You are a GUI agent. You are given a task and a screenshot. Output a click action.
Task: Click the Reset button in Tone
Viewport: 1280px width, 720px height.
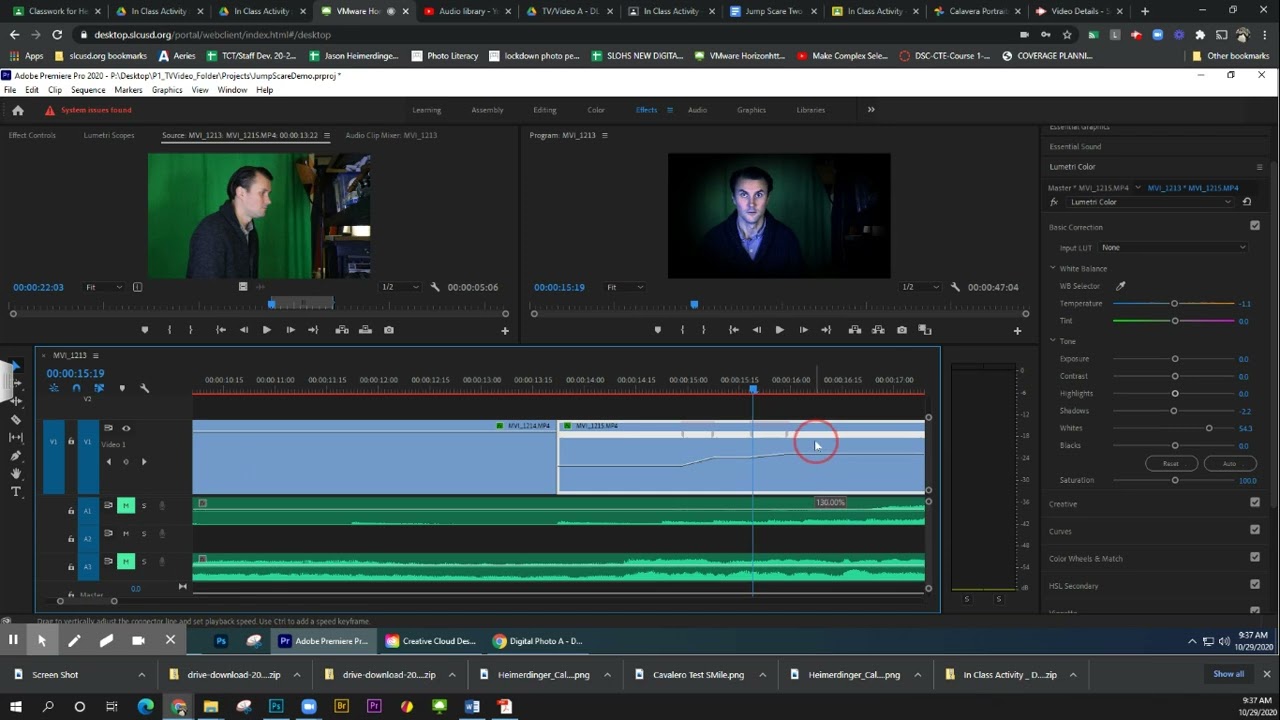(1171, 463)
